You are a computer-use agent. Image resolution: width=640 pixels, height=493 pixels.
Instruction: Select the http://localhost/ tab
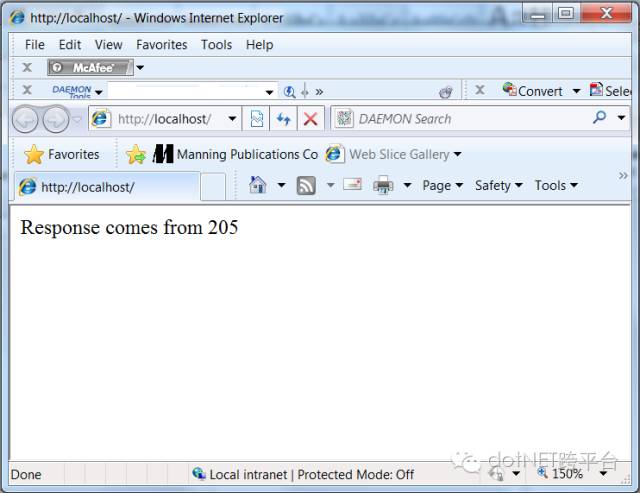point(107,187)
